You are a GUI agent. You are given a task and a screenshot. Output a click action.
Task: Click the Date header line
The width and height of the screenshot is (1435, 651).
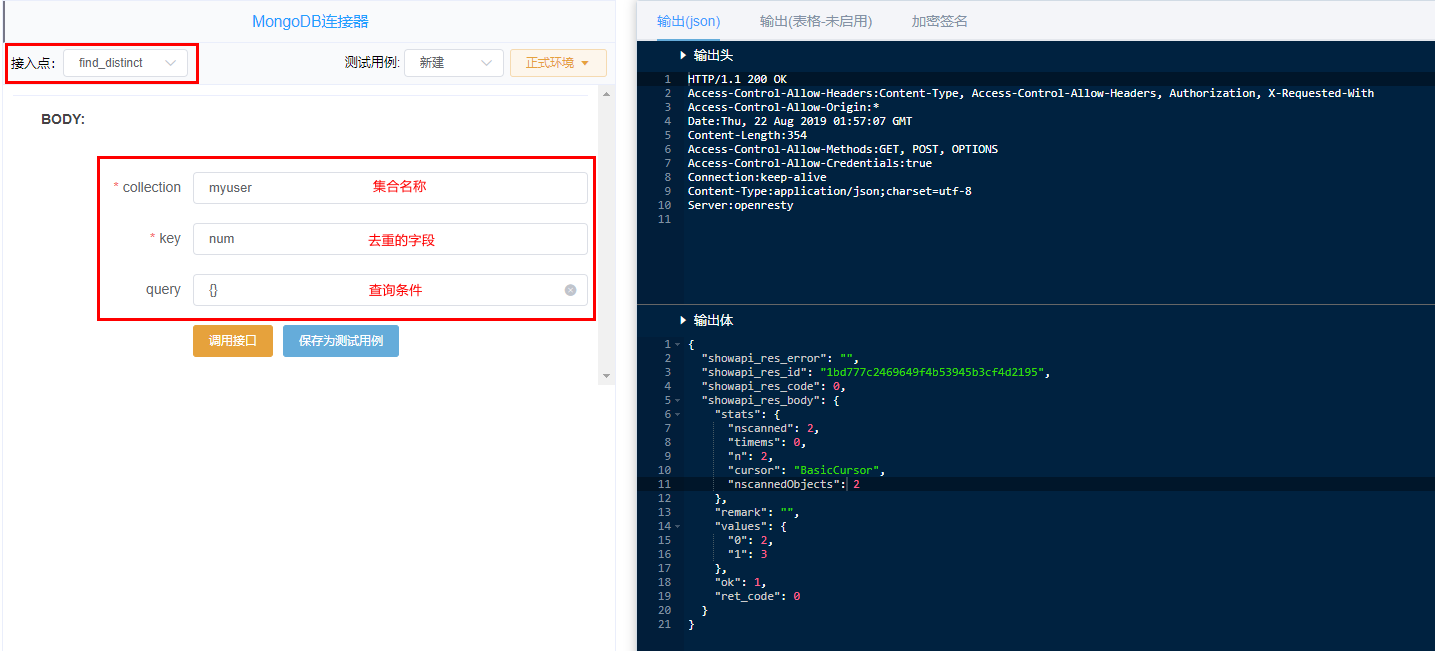(x=799, y=121)
